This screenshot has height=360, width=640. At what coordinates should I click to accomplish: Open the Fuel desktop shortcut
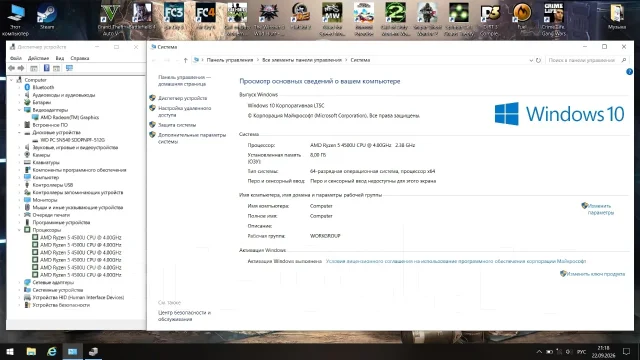click(x=522, y=16)
